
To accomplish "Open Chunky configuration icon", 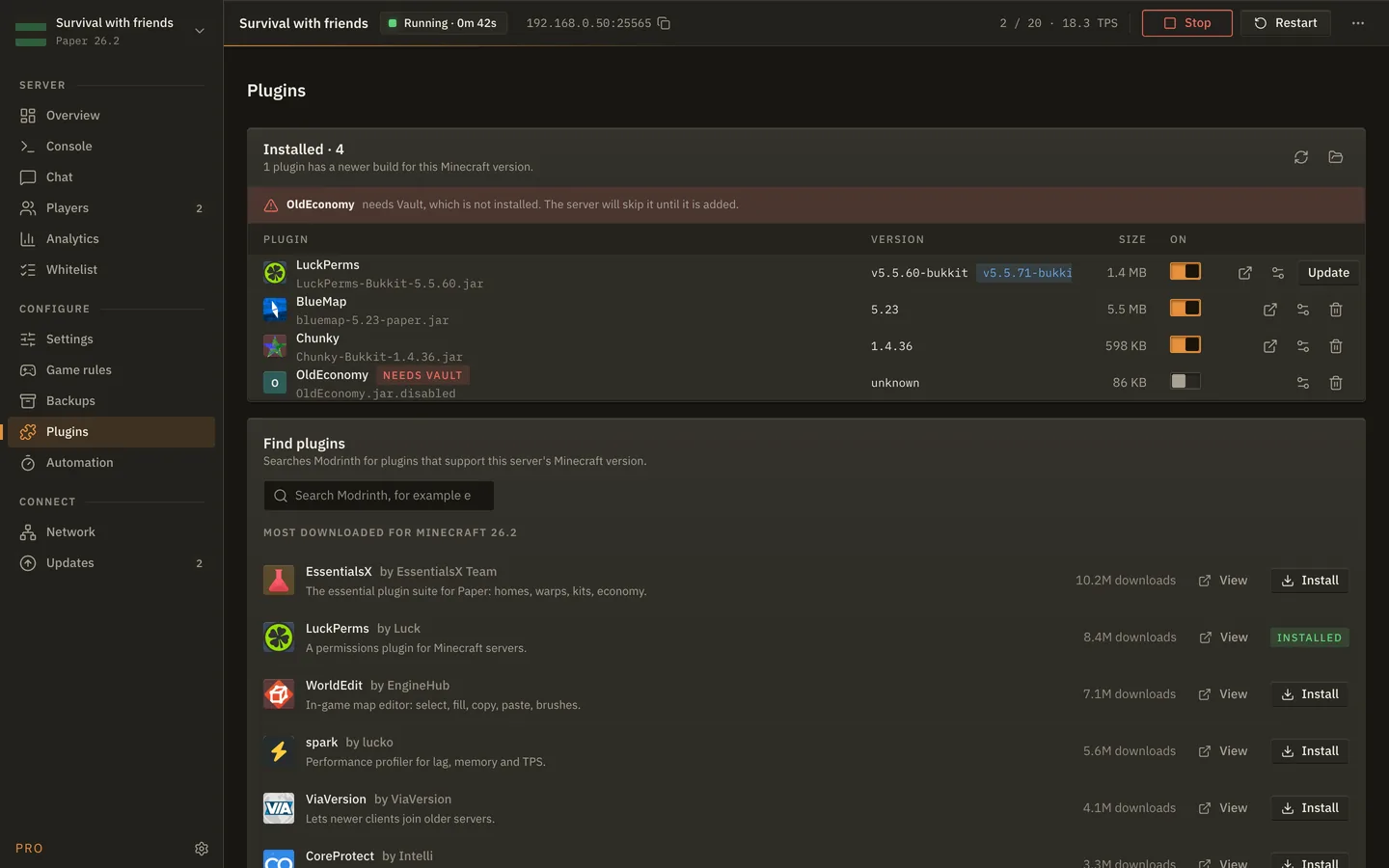I will tap(1303, 346).
